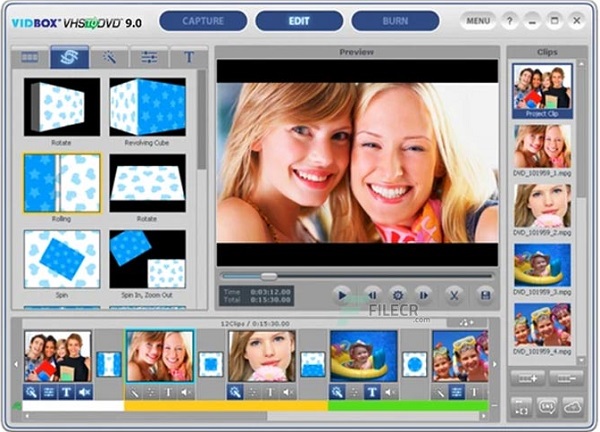Click the scene detection bracket icon
Screen dimensions: 600x432
tap(521, 408)
